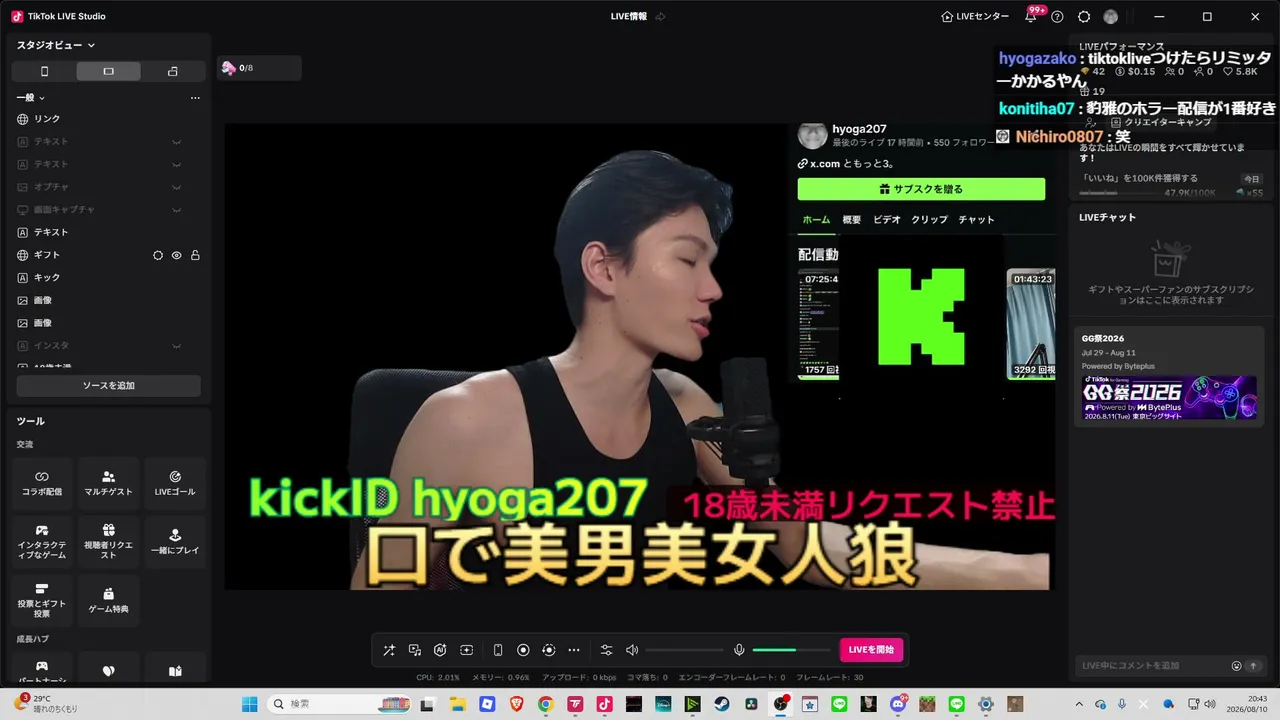
Task: Click the LIVEを開始 button
Action: click(871, 650)
